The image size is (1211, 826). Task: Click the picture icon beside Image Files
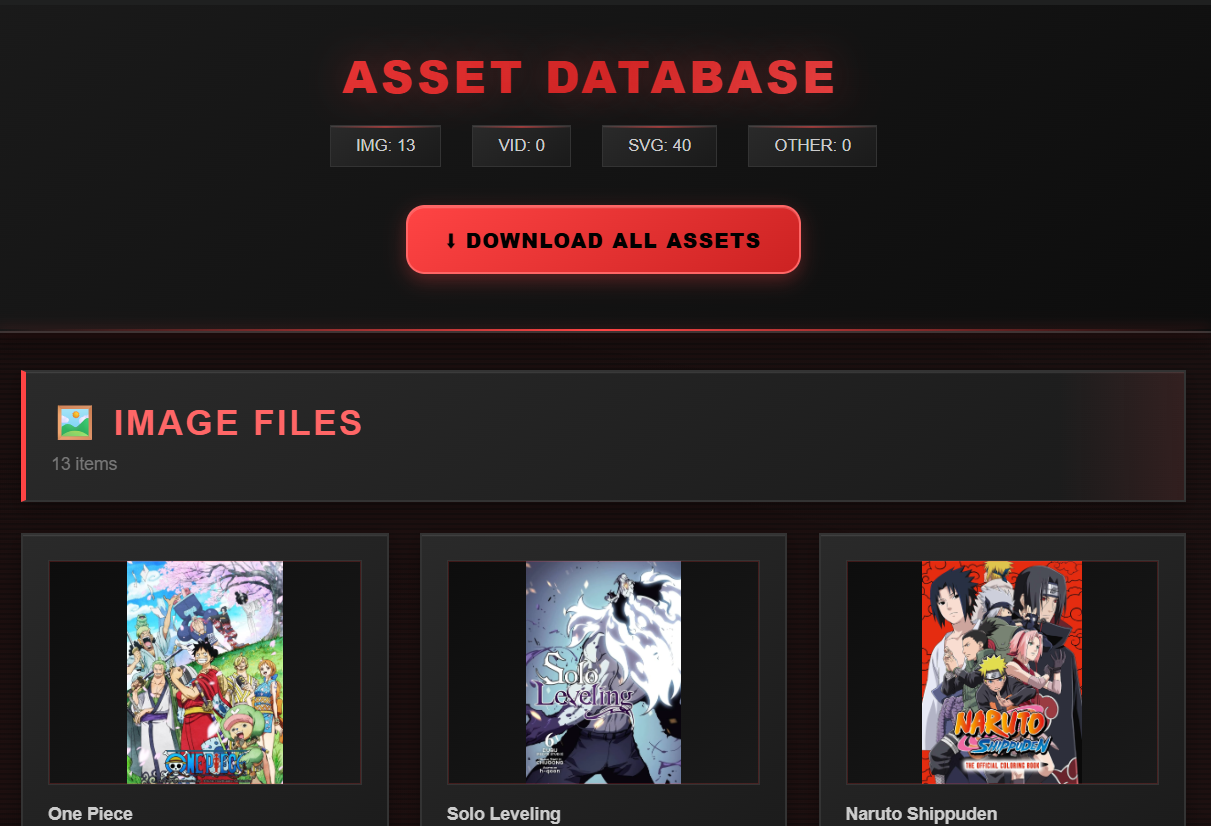[x=75, y=423]
